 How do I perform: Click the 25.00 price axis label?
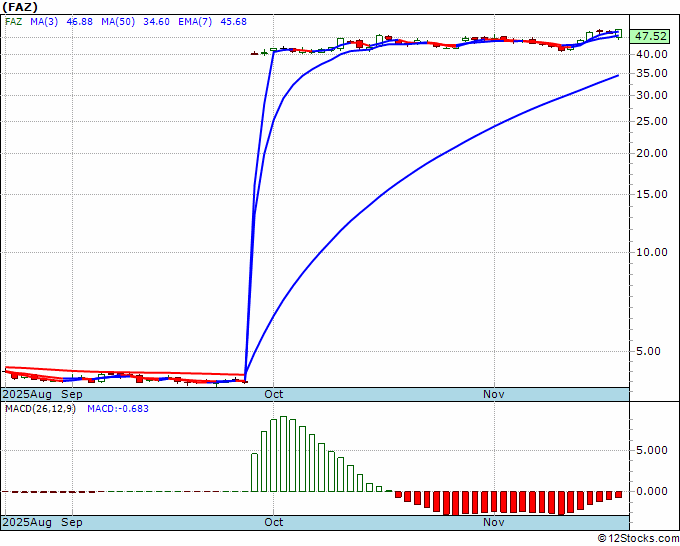click(652, 121)
